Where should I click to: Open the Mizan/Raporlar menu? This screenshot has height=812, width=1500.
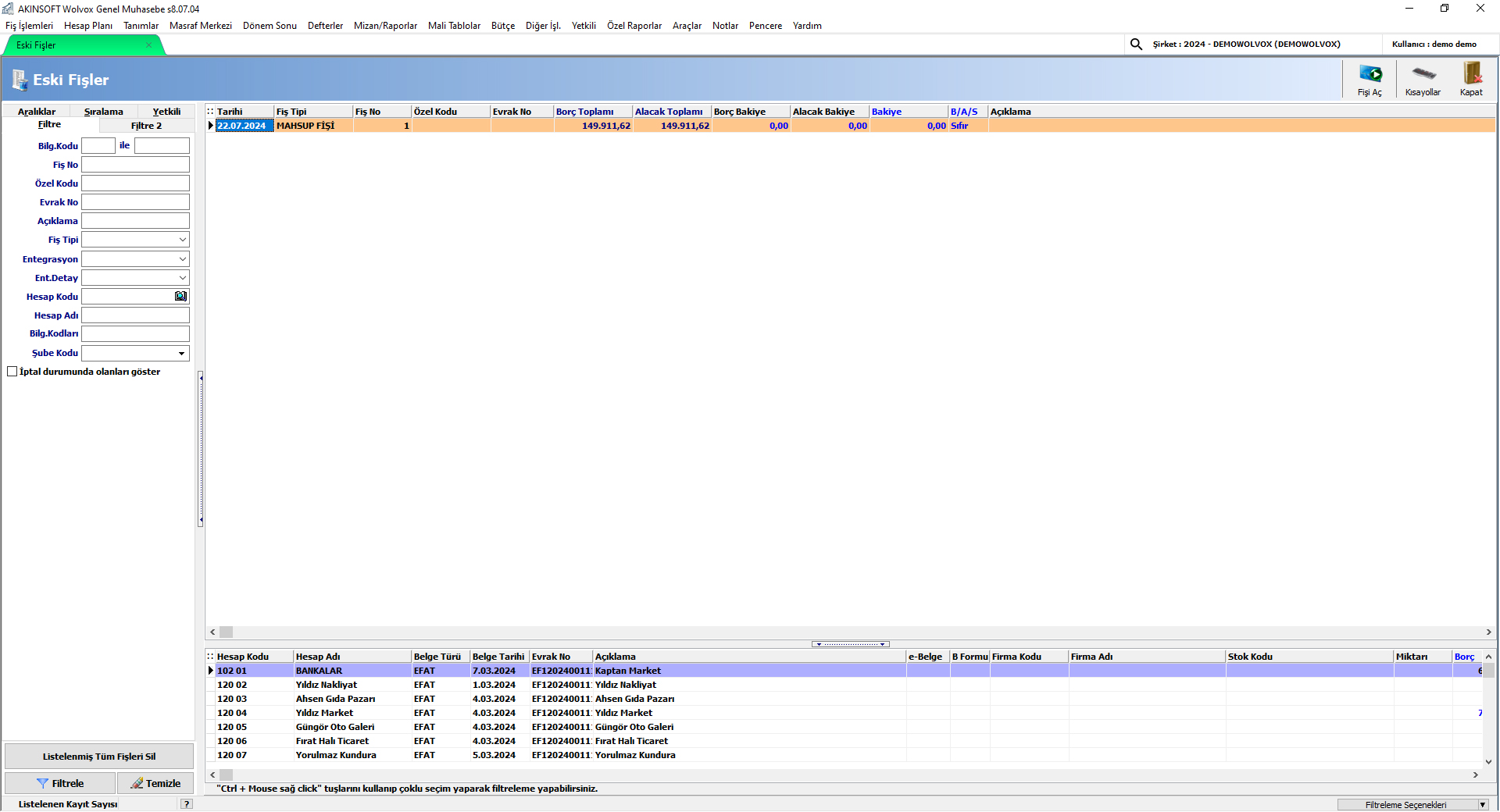click(x=385, y=26)
